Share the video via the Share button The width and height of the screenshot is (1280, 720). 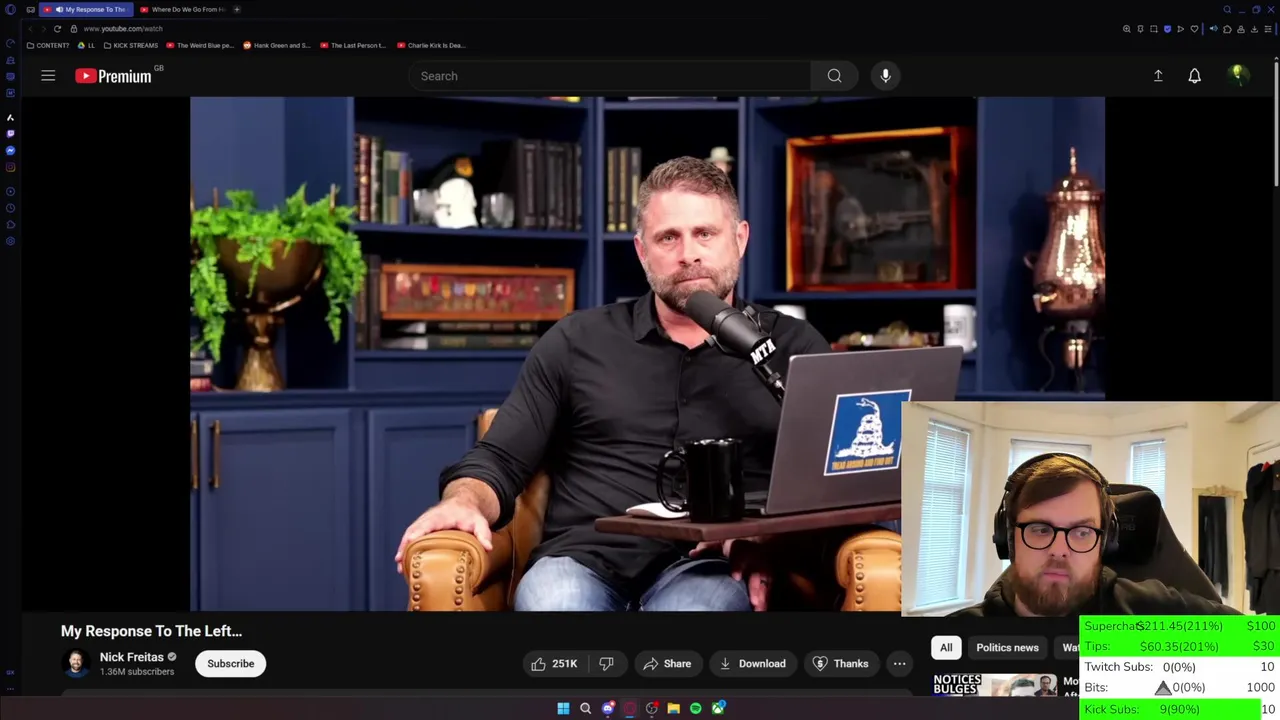pos(667,663)
